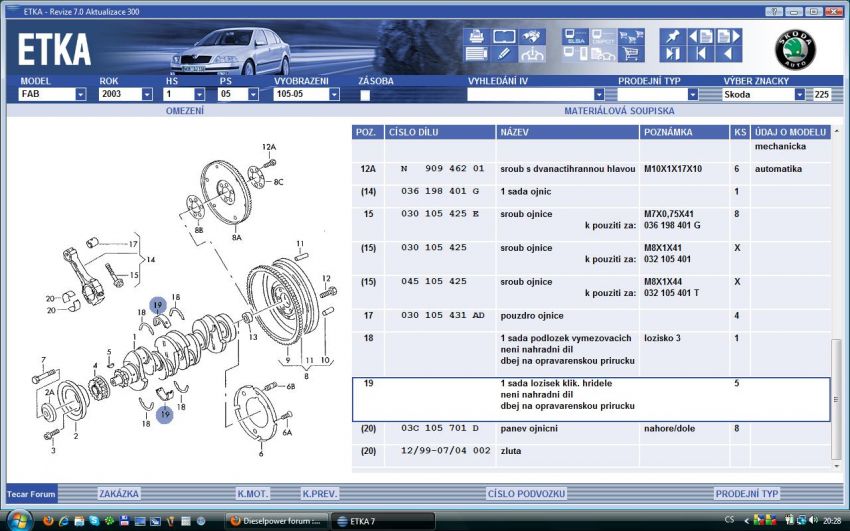Open the multiple shopping carts icon

[631, 36]
